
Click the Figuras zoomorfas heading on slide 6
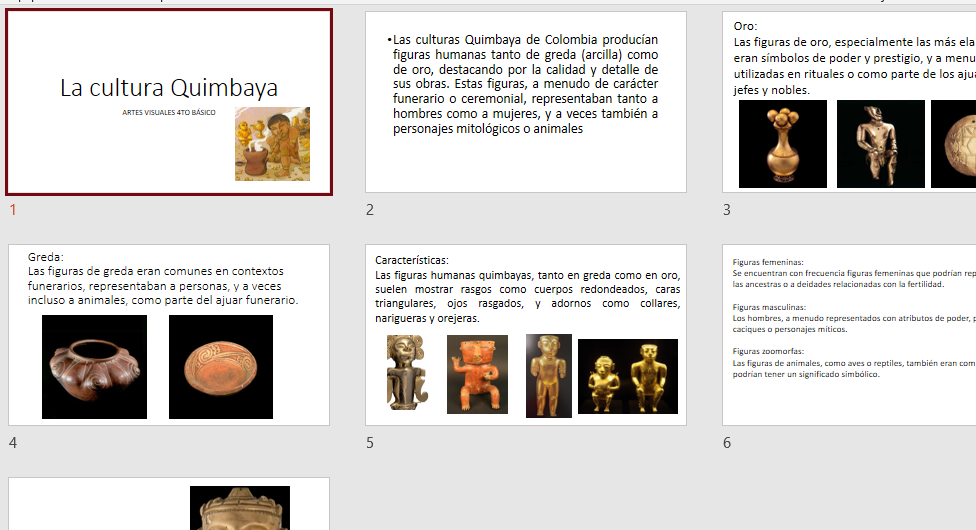tap(768, 351)
